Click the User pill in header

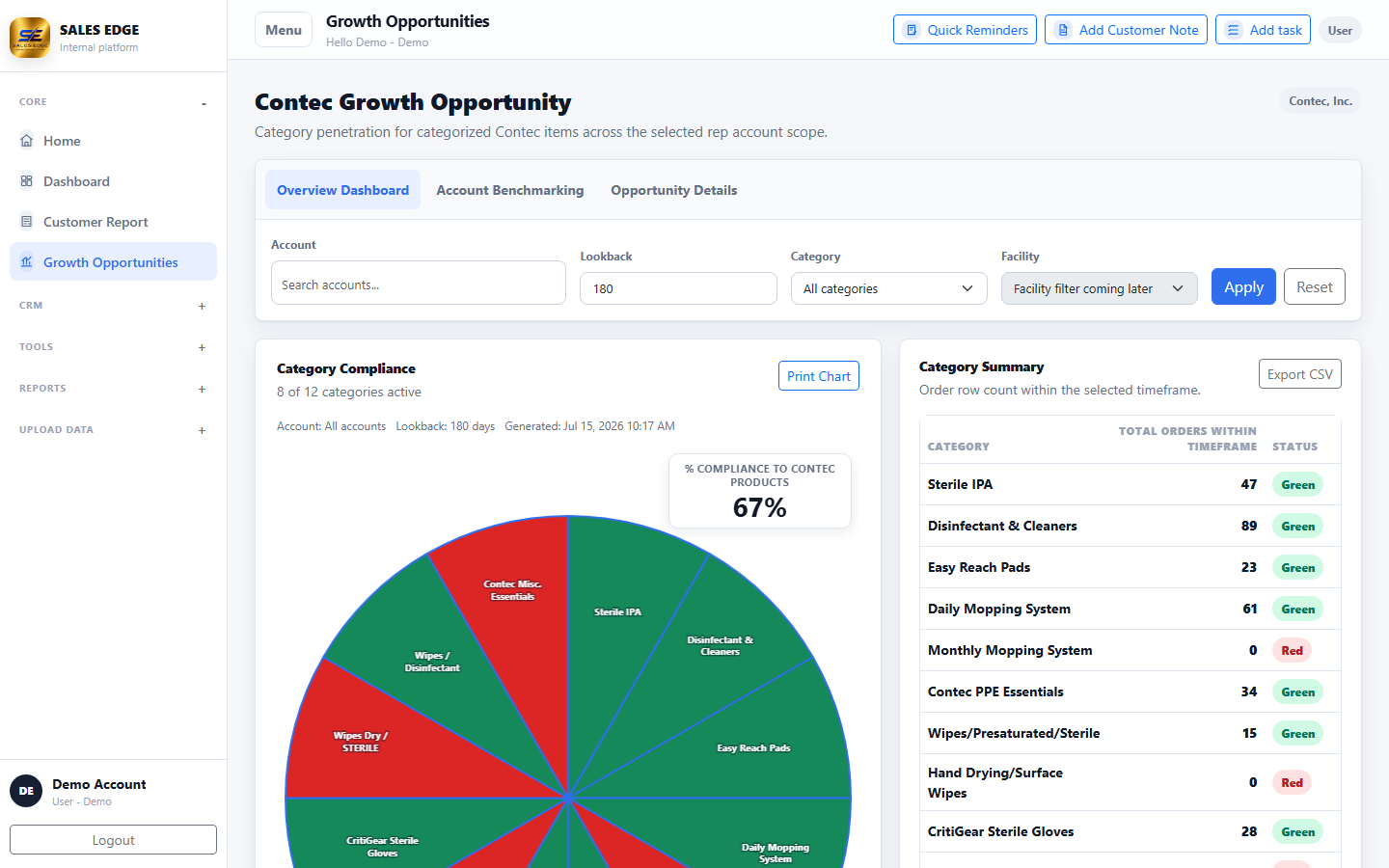click(x=1340, y=30)
